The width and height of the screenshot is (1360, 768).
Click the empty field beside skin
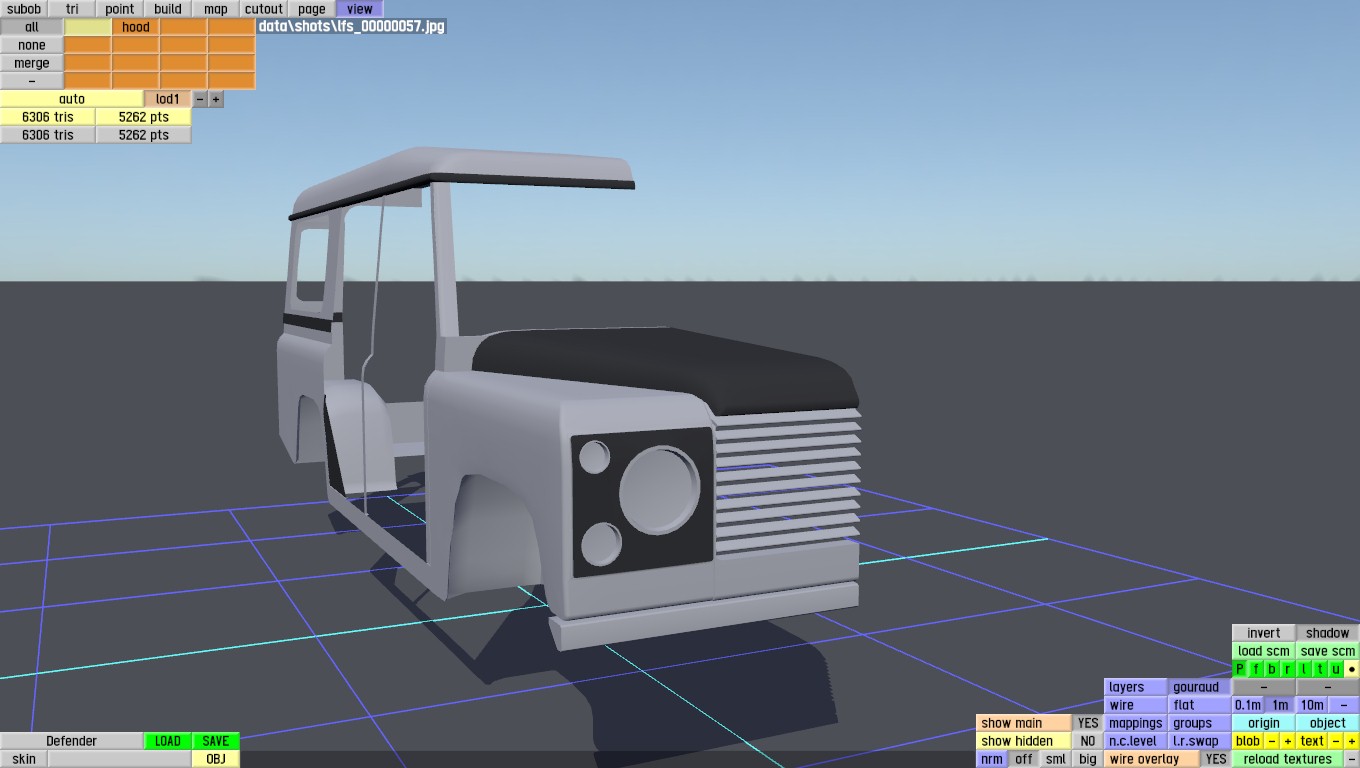[120, 759]
